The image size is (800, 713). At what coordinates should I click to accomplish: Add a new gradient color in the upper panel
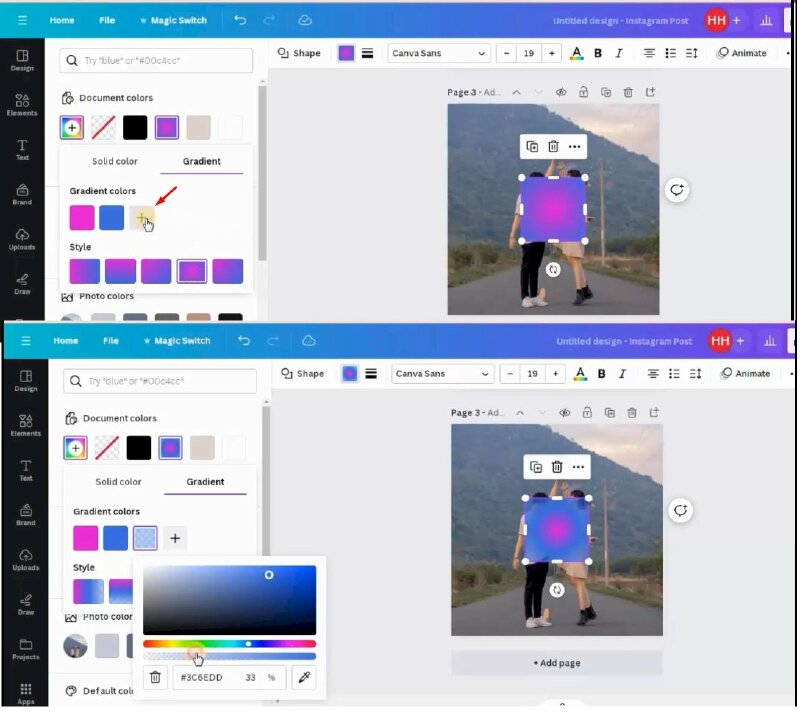pos(142,217)
